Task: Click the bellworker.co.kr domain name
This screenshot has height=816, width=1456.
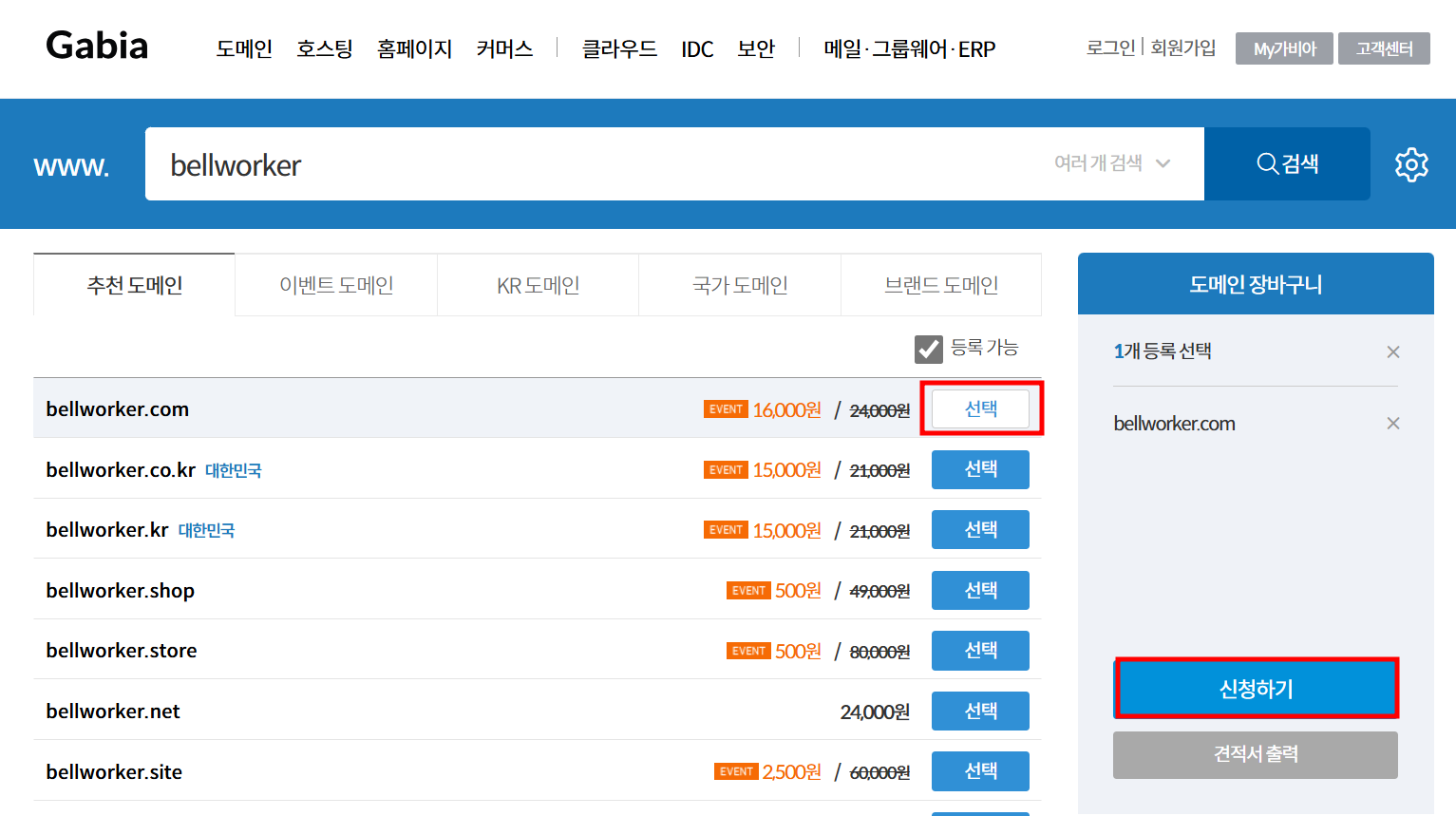Action: coord(121,470)
